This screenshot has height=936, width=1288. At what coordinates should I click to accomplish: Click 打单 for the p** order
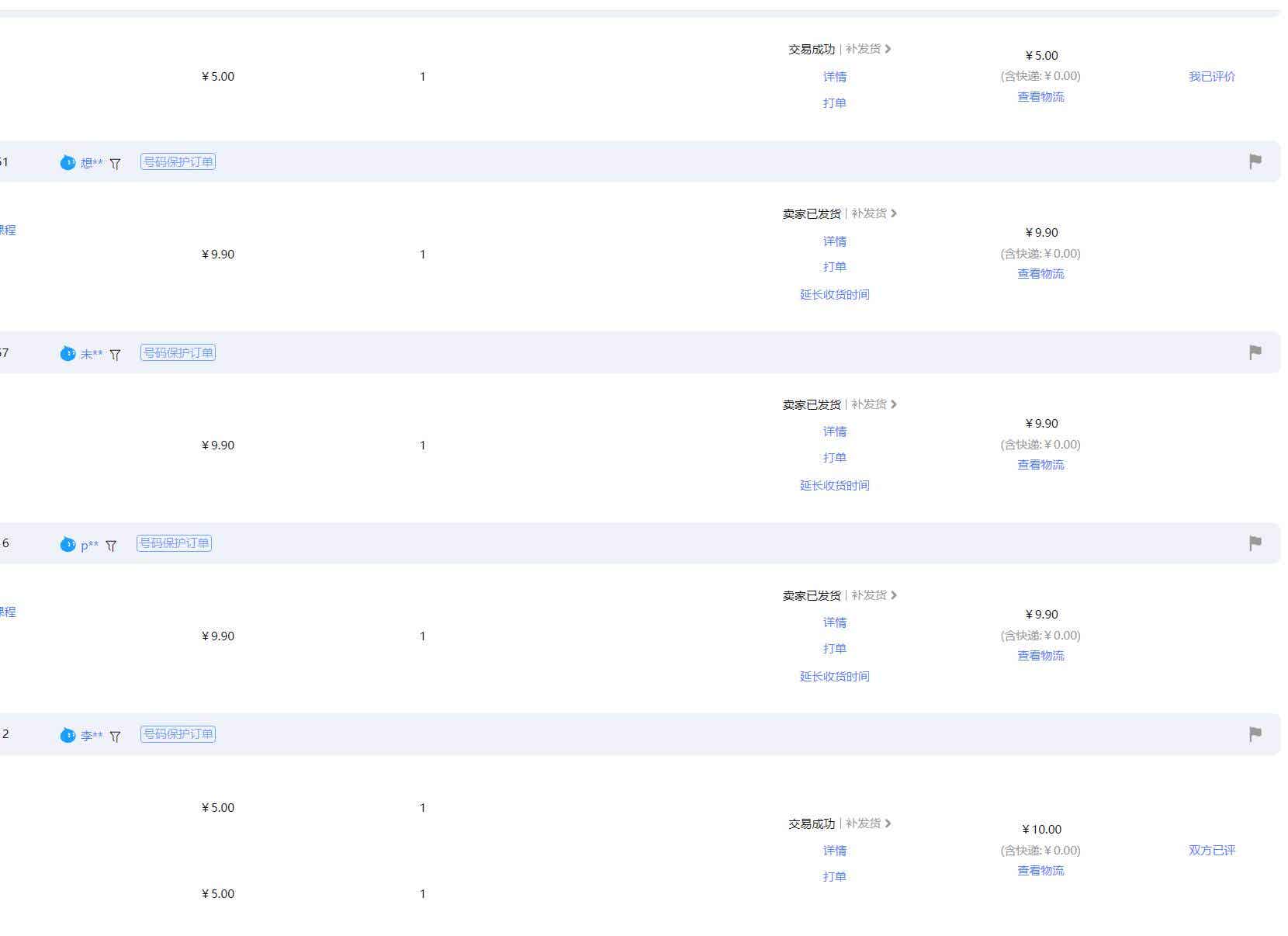click(834, 649)
